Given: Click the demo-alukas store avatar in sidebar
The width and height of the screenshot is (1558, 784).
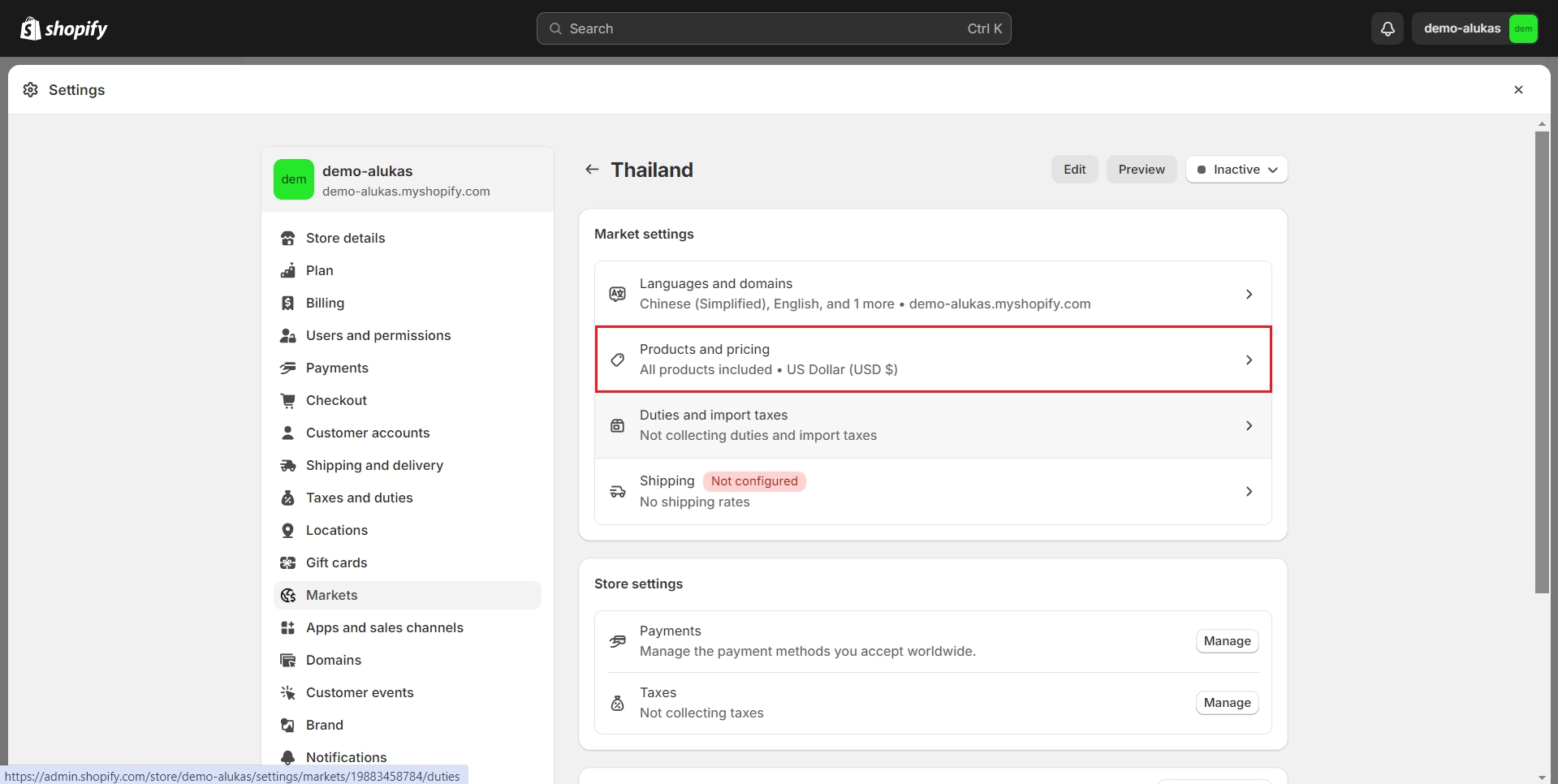Looking at the screenshot, I should coord(294,179).
